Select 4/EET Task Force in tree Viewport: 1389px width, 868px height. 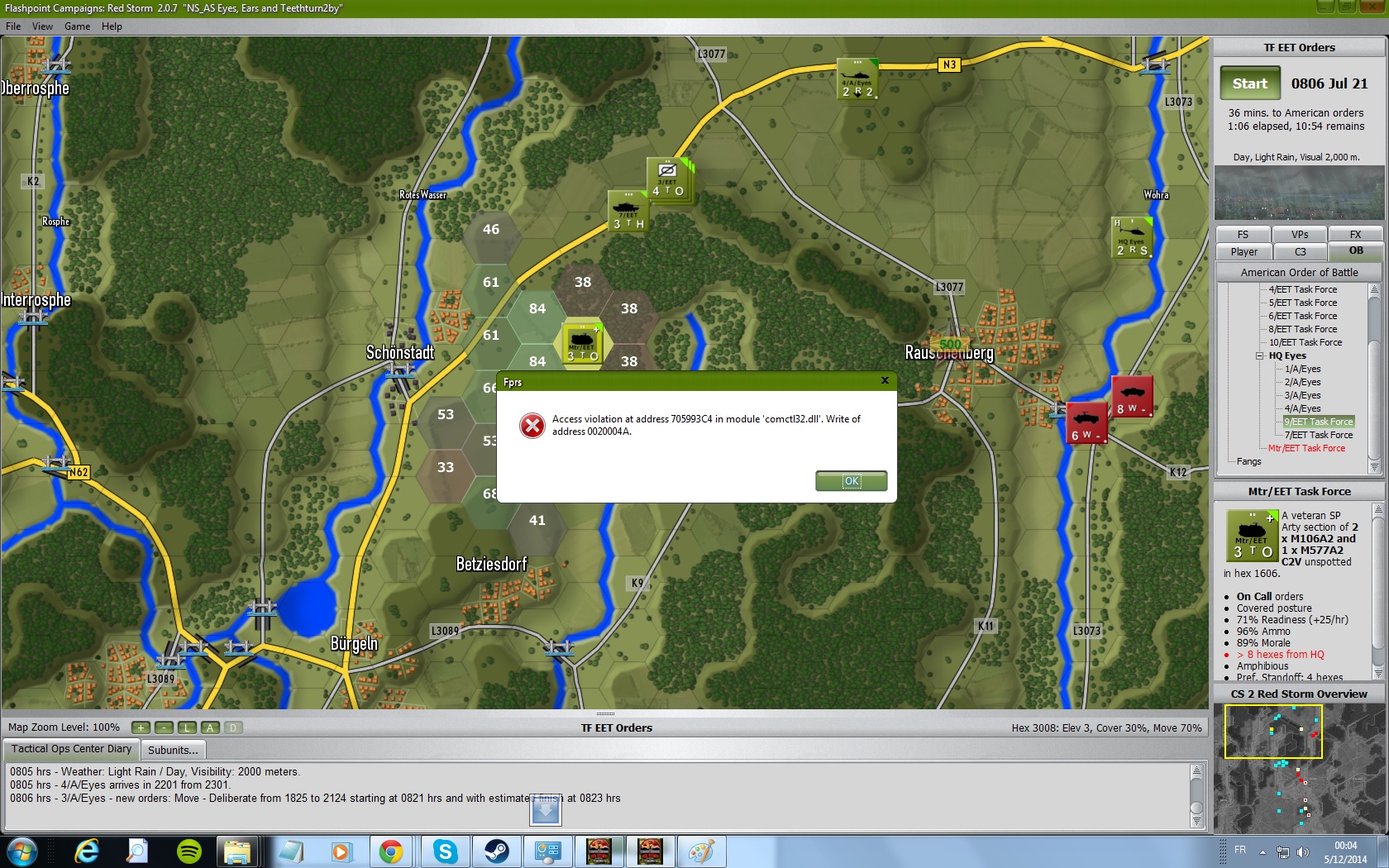pyautogui.click(x=1302, y=289)
